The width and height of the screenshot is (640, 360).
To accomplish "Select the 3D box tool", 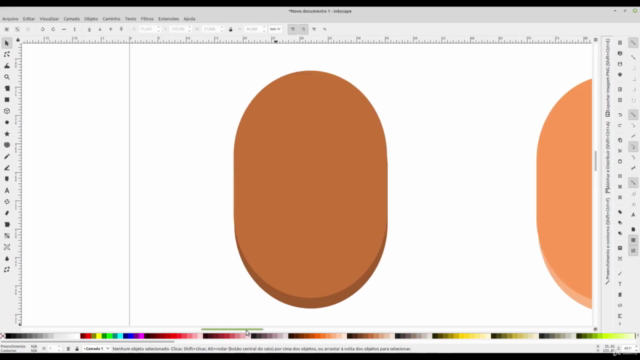I will pos(7,111).
